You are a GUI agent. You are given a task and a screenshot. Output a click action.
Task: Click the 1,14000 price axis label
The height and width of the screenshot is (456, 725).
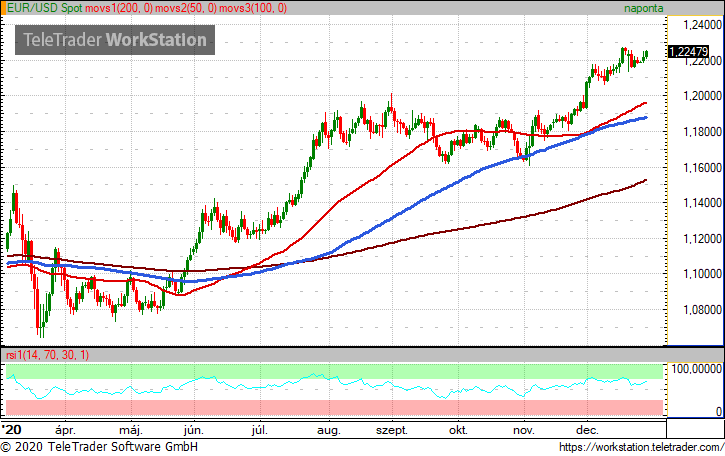coord(702,203)
